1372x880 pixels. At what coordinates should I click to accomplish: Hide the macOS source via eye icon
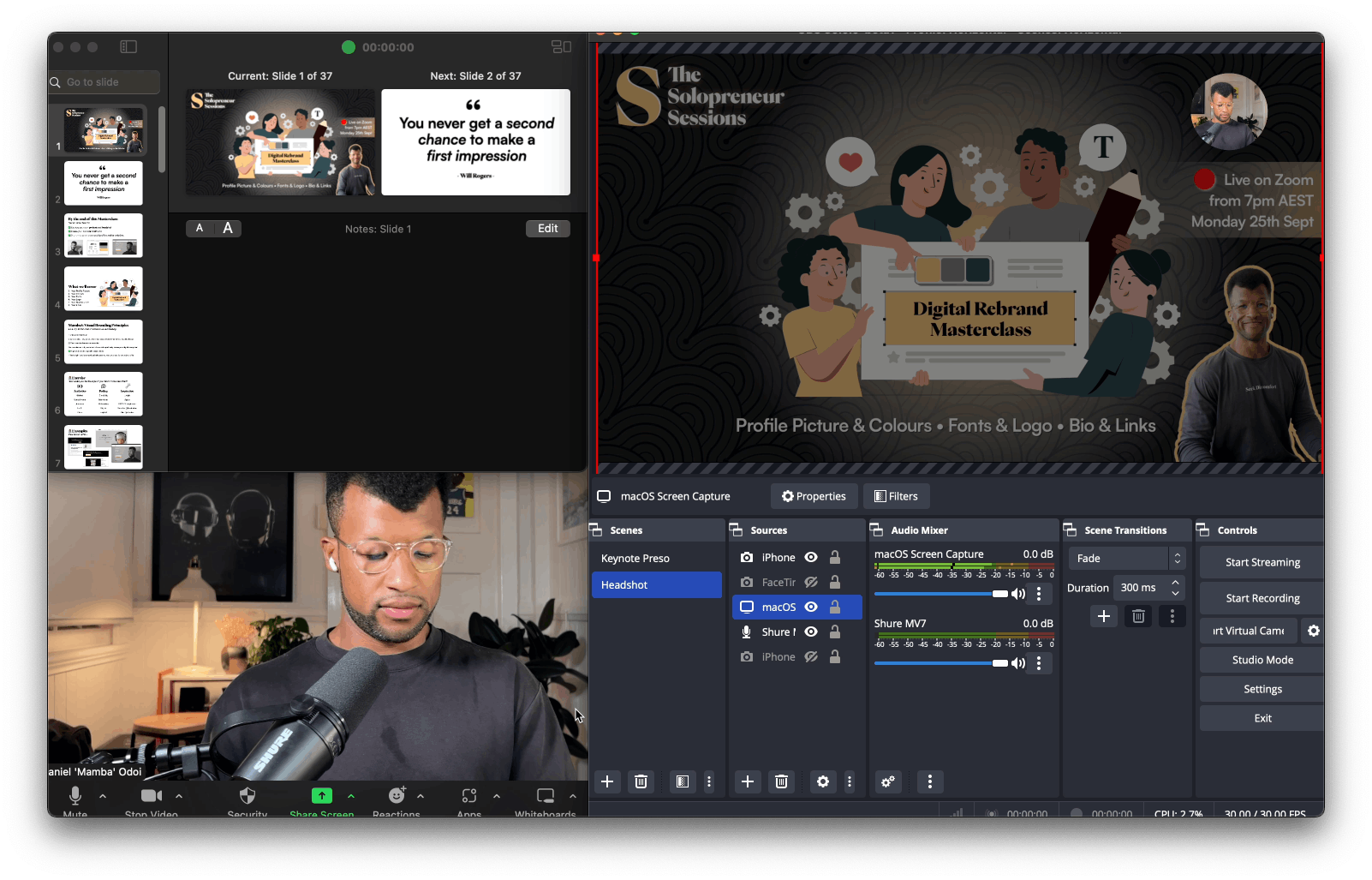click(x=811, y=608)
